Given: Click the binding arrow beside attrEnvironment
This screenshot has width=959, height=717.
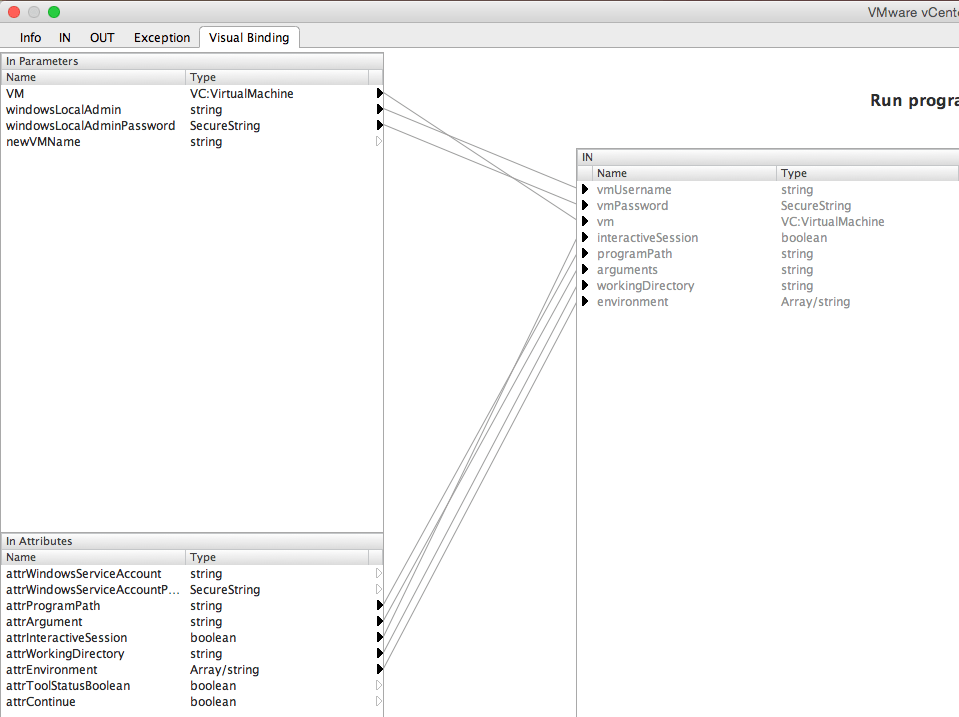Looking at the screenshot, I should click(x=379, y=669).
